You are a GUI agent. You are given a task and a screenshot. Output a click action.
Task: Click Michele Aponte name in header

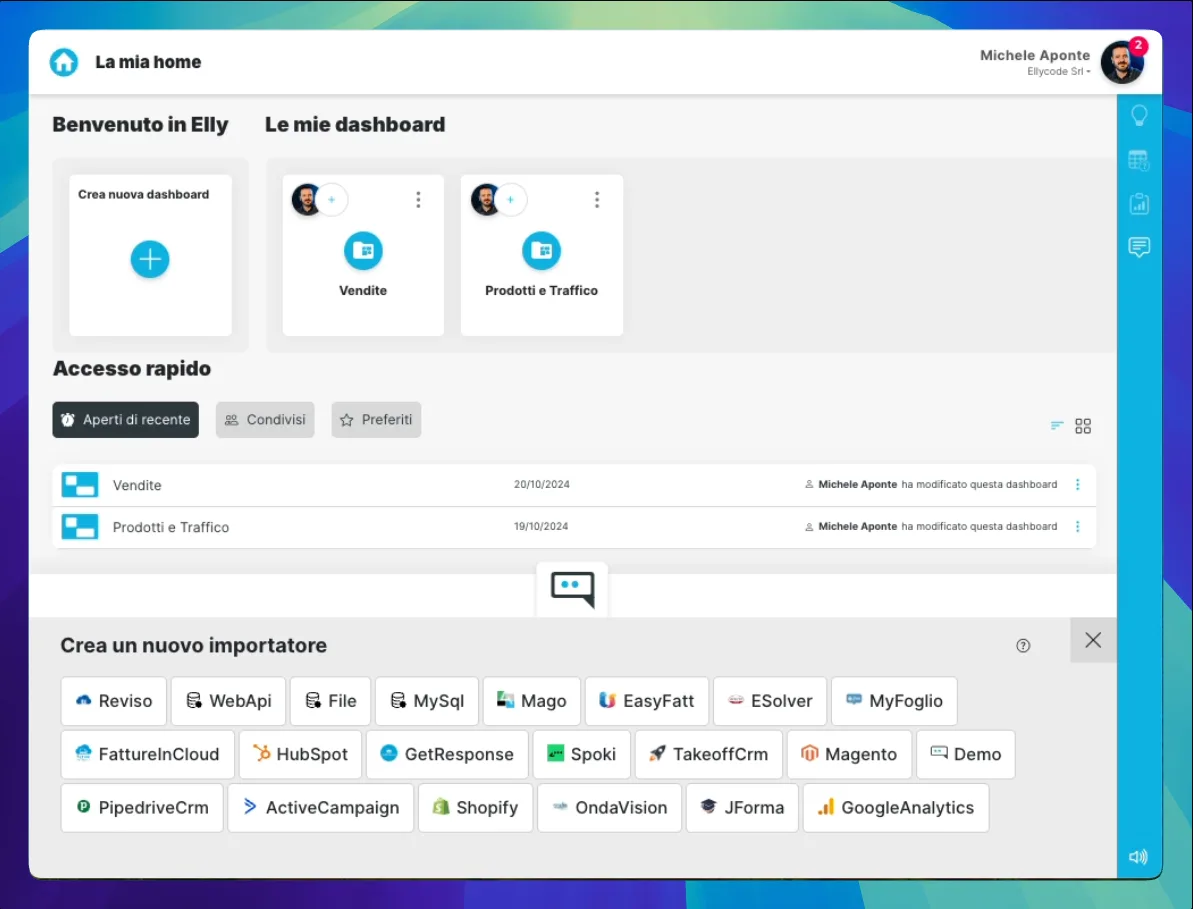coord(1035,56)
